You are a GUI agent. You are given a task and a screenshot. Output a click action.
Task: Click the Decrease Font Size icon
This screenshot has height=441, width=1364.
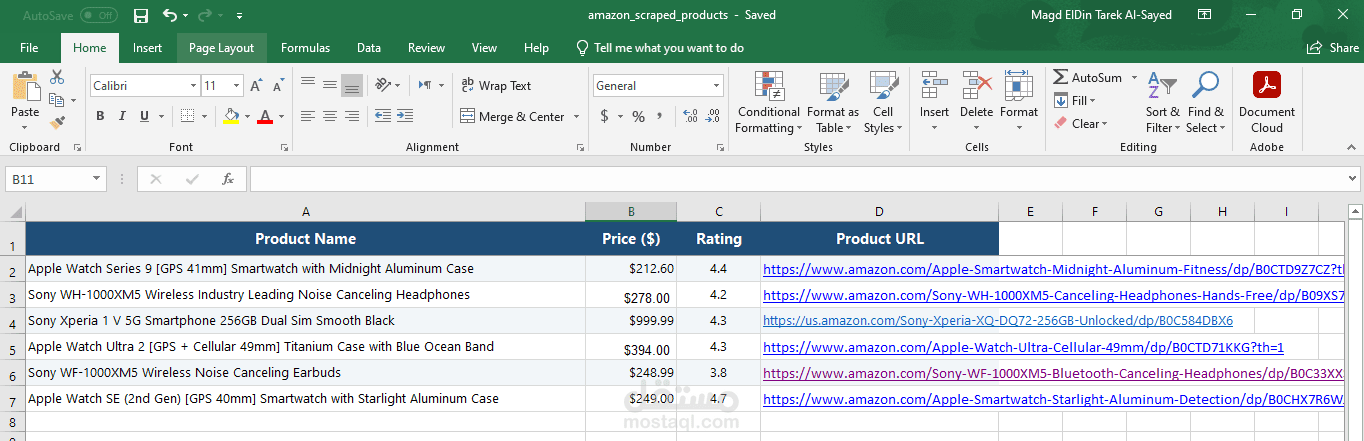click(277, 86)
